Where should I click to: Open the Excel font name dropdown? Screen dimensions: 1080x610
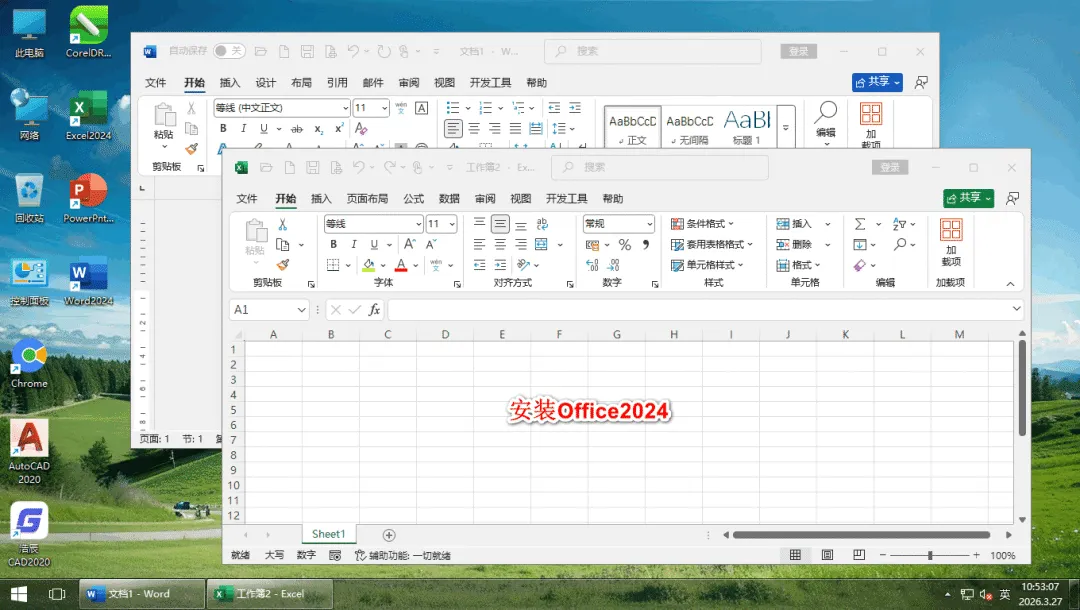418,224
